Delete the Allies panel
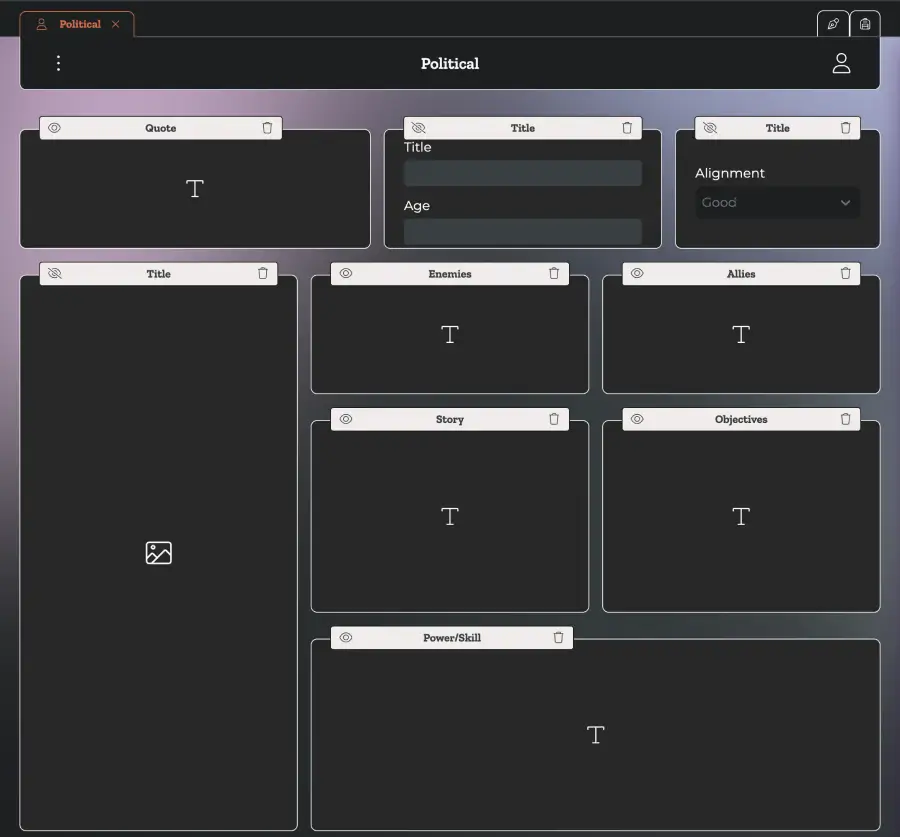The height and width of the screenshot is (837, 900). [845, 273]
